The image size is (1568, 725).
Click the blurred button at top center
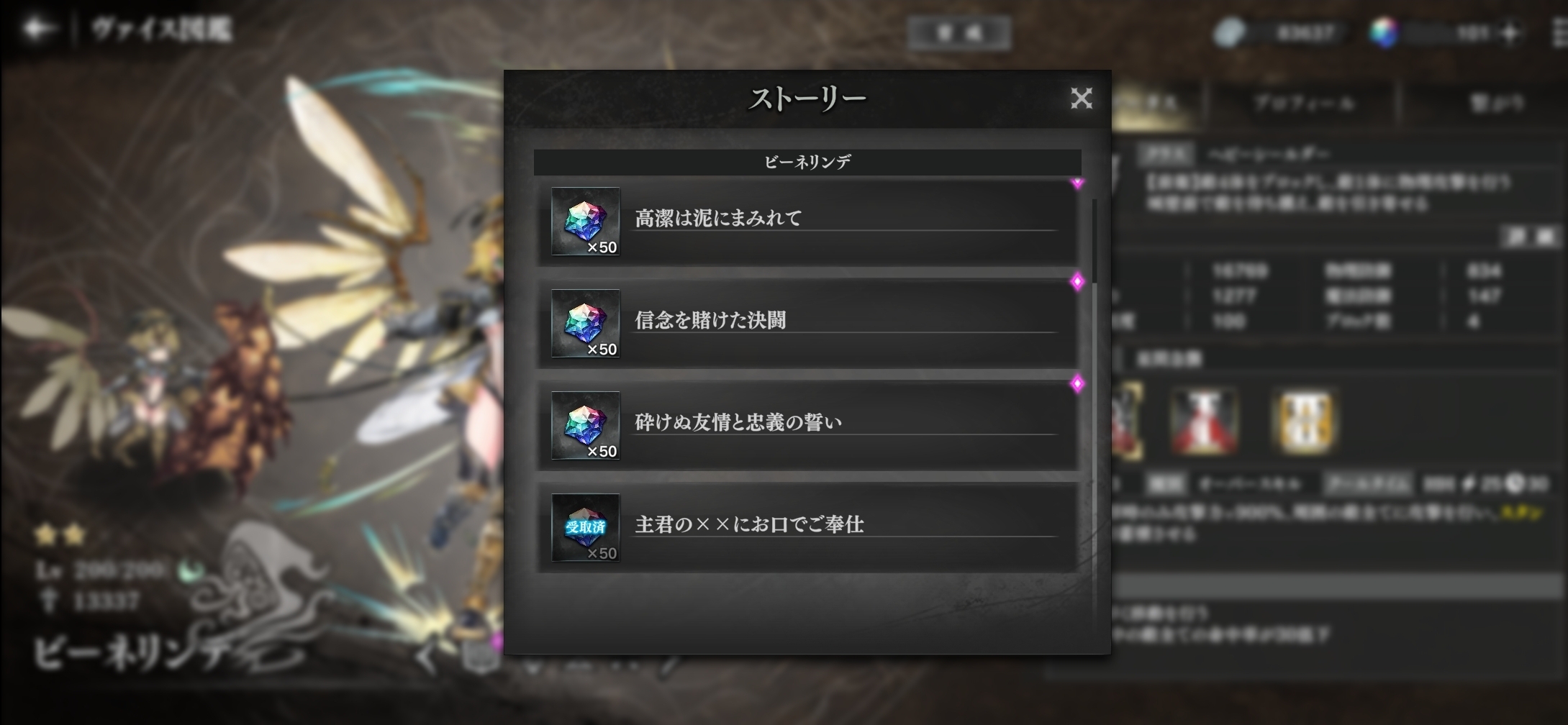(x=959, y=33)
